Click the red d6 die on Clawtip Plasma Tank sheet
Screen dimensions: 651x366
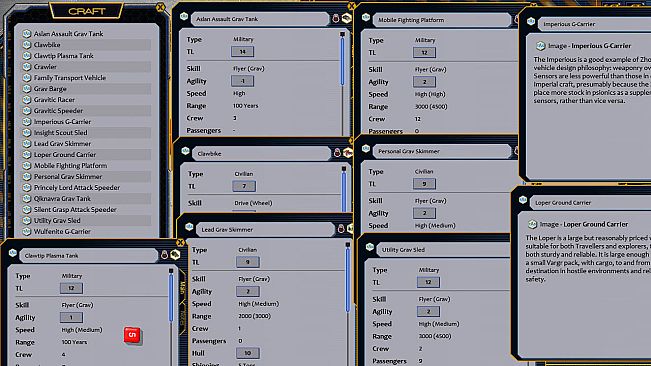click(x=132, y=335)
